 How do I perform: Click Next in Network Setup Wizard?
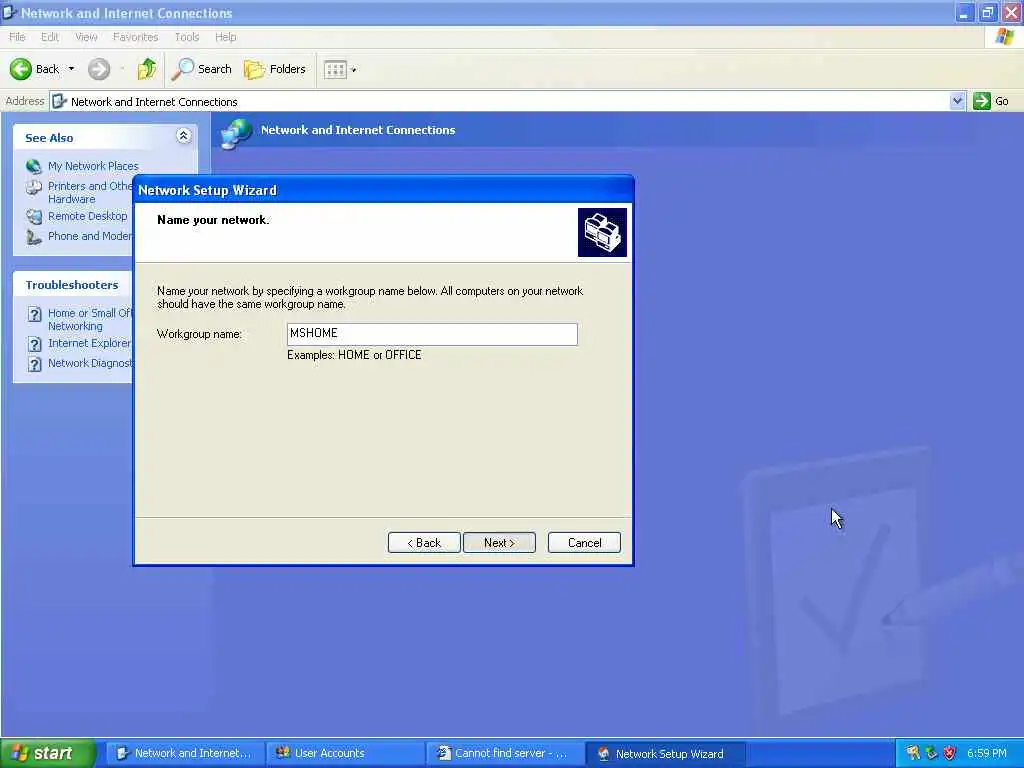coord(499,543)
